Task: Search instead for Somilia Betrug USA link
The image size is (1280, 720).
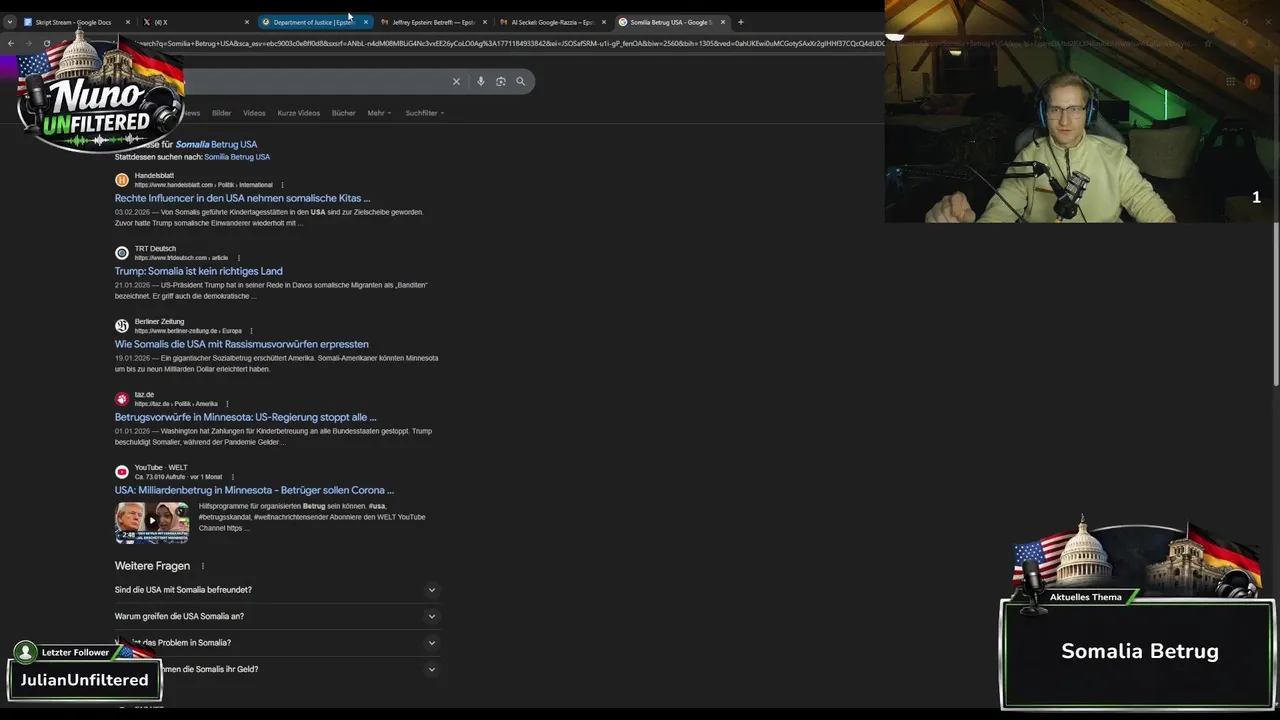Action: 237,157
